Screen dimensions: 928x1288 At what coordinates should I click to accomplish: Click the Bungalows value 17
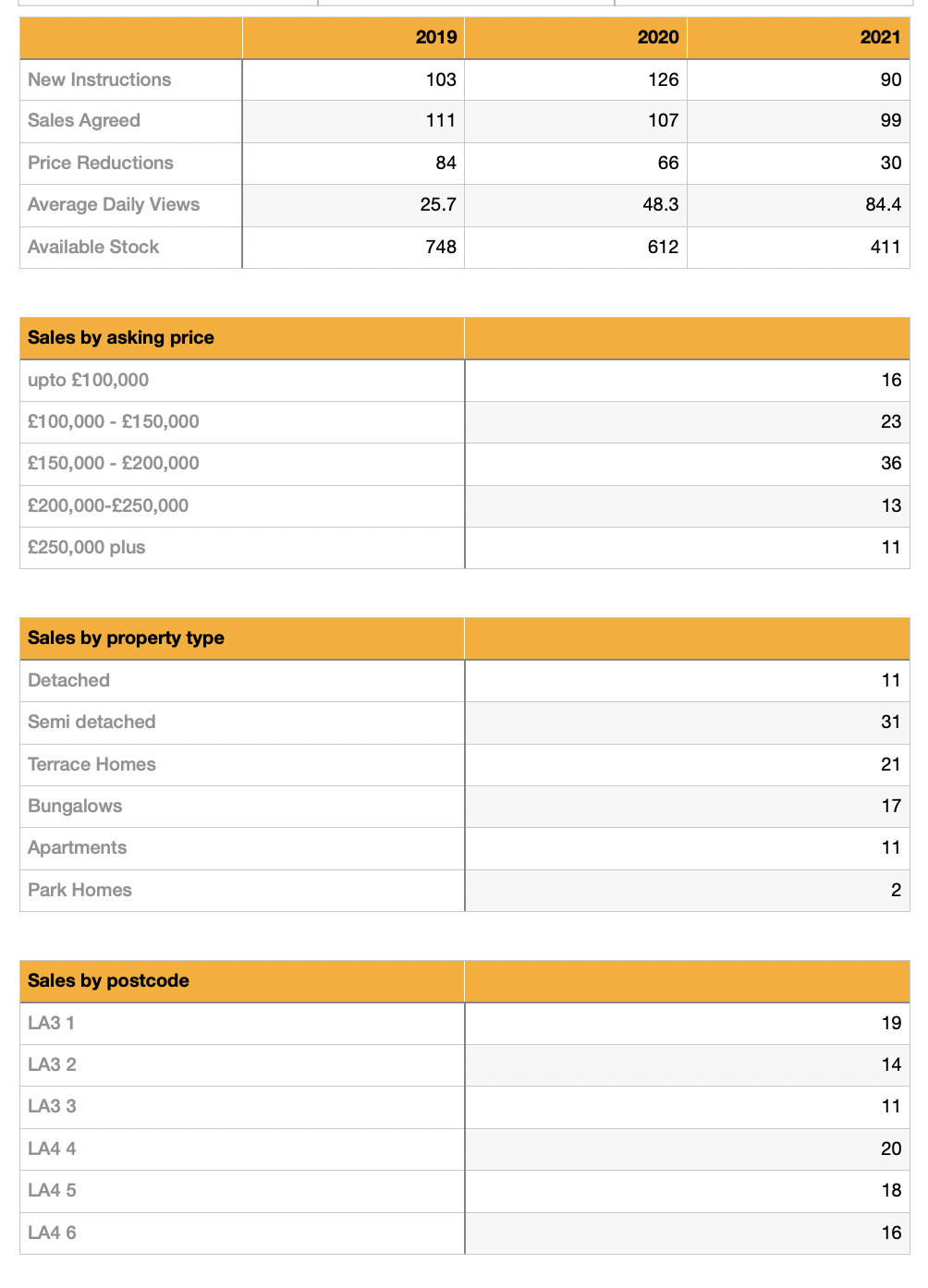click(890, 807)
